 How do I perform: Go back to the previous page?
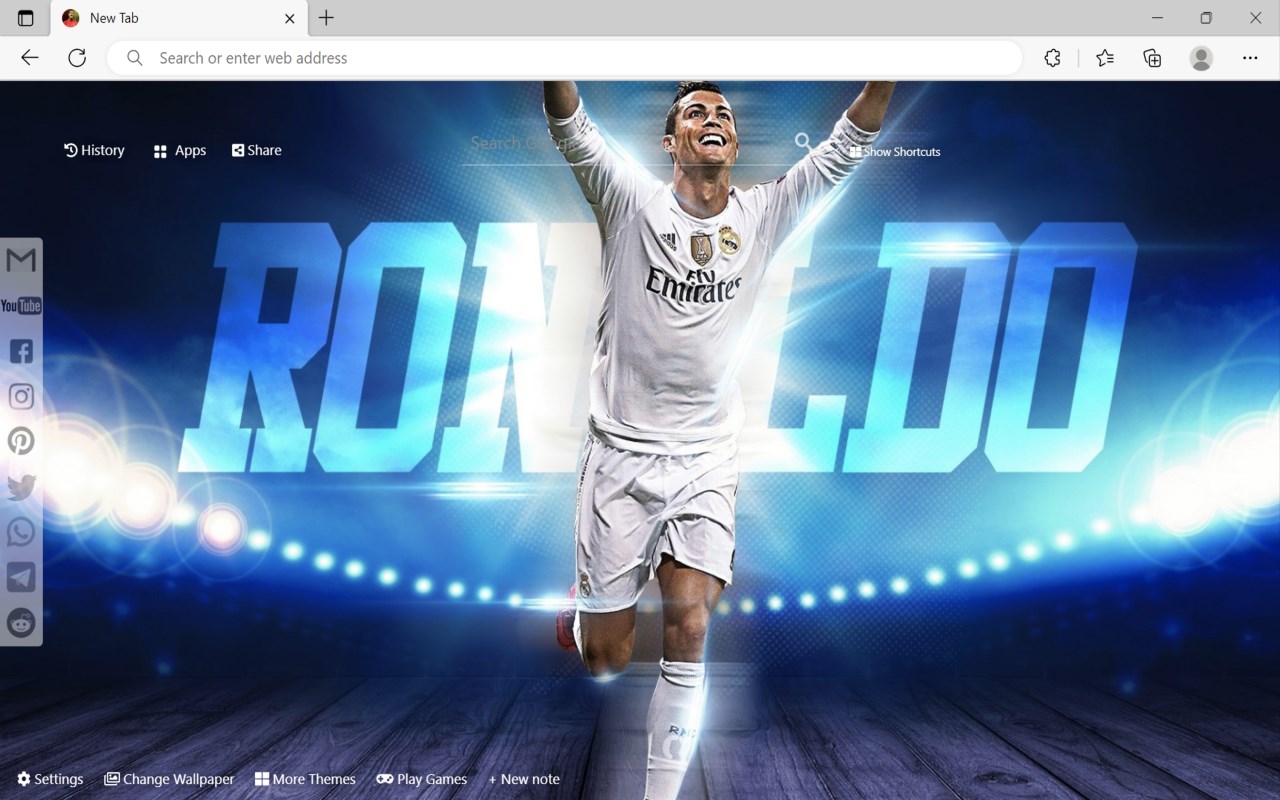click(30, 58)
